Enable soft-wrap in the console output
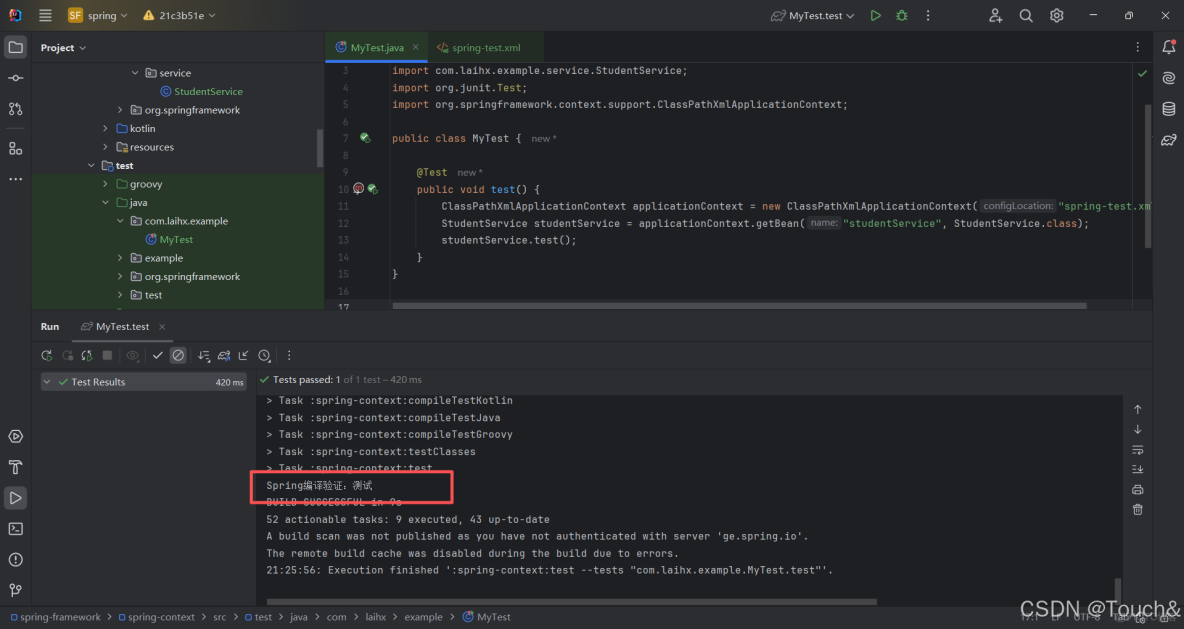Screen dimensions: 1184x629 tap(1137, 450)
